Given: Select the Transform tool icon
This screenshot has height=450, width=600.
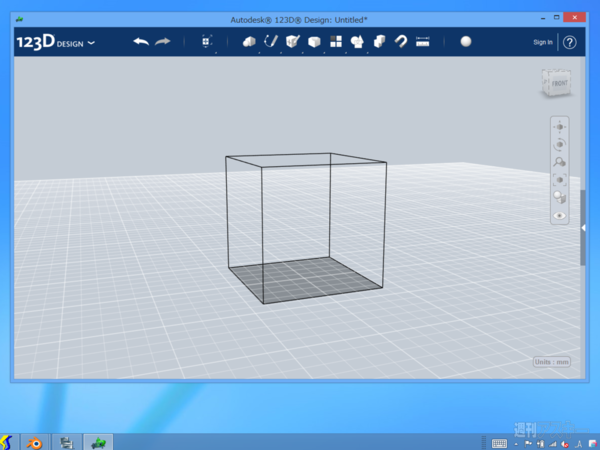Looking at the screenshot, I should 207,41.
